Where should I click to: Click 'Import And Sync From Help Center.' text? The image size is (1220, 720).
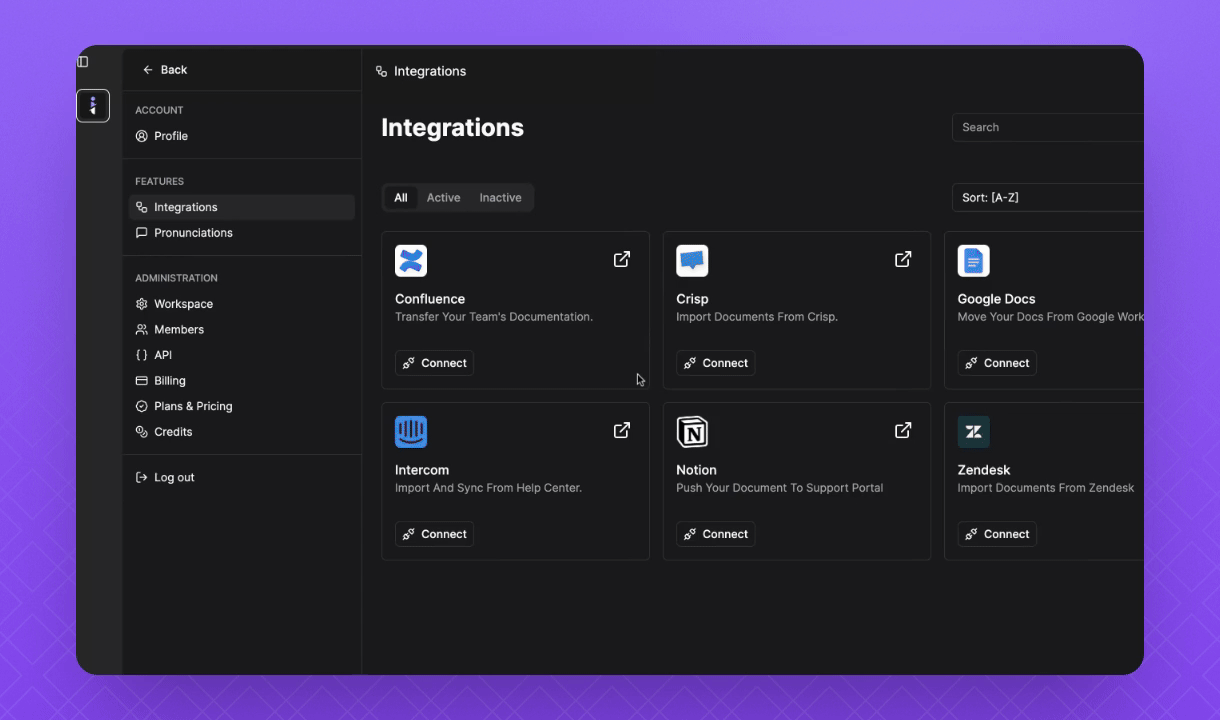(x=488, y=488)
